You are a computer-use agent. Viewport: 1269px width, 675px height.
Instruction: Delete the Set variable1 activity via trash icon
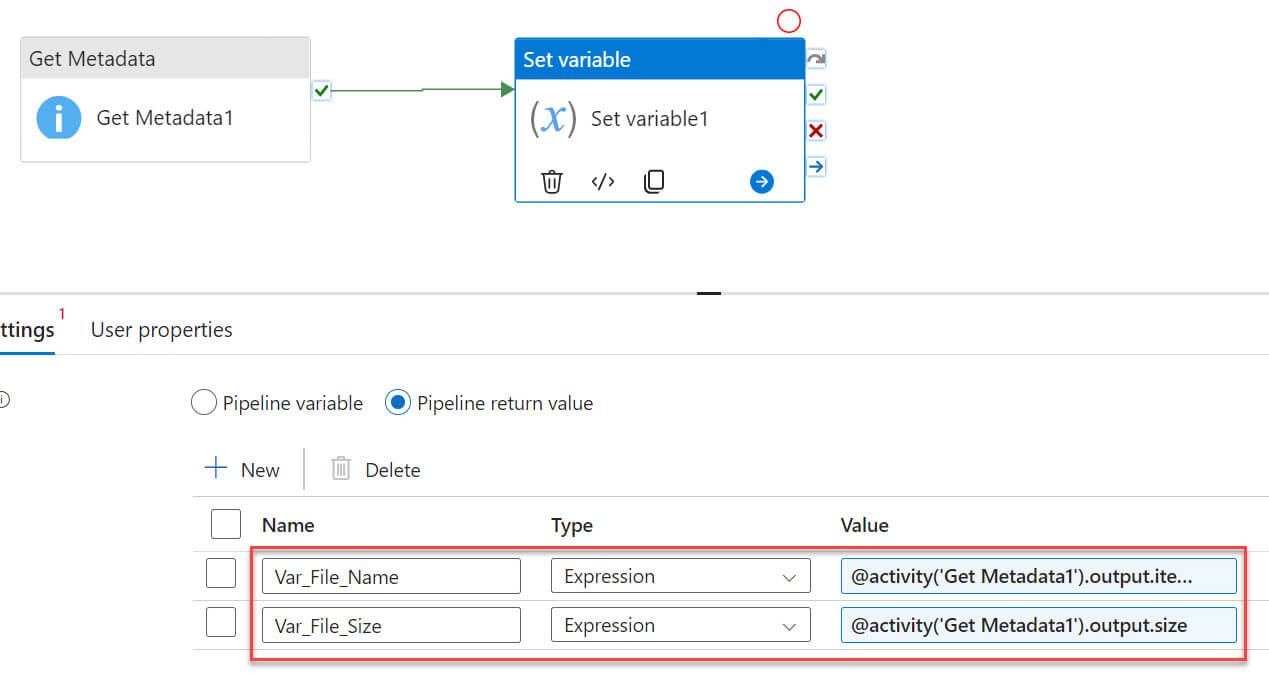click(552, 181)
